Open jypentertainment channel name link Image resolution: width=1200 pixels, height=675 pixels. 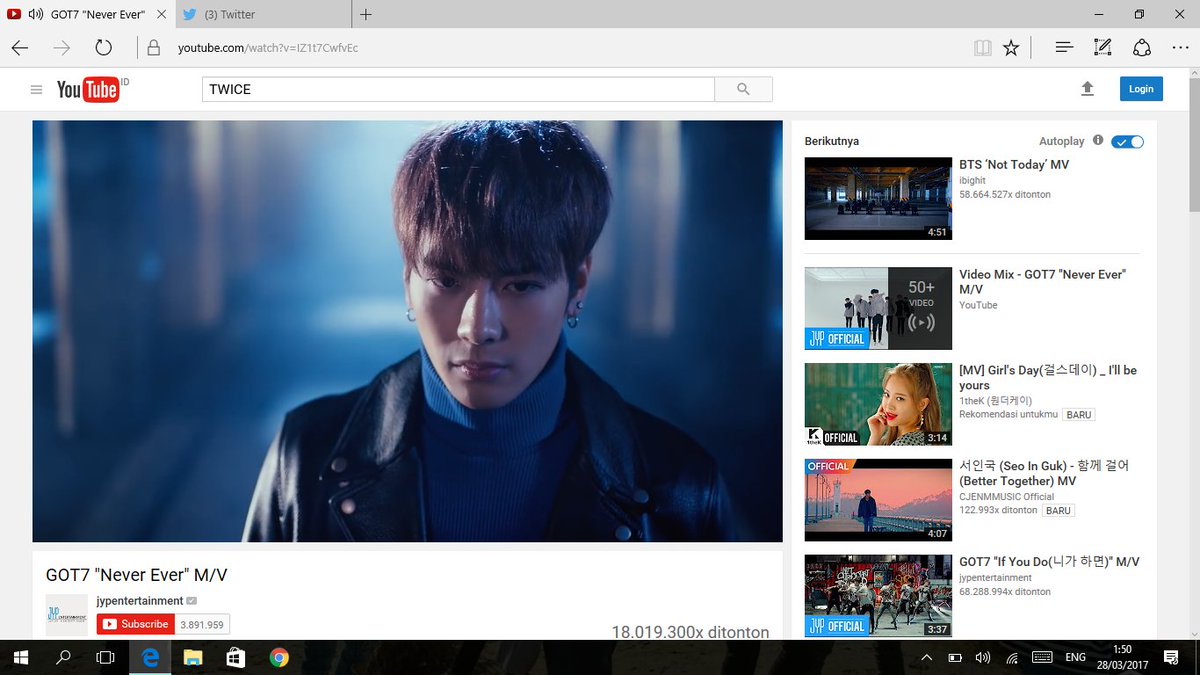pos(140,601)
